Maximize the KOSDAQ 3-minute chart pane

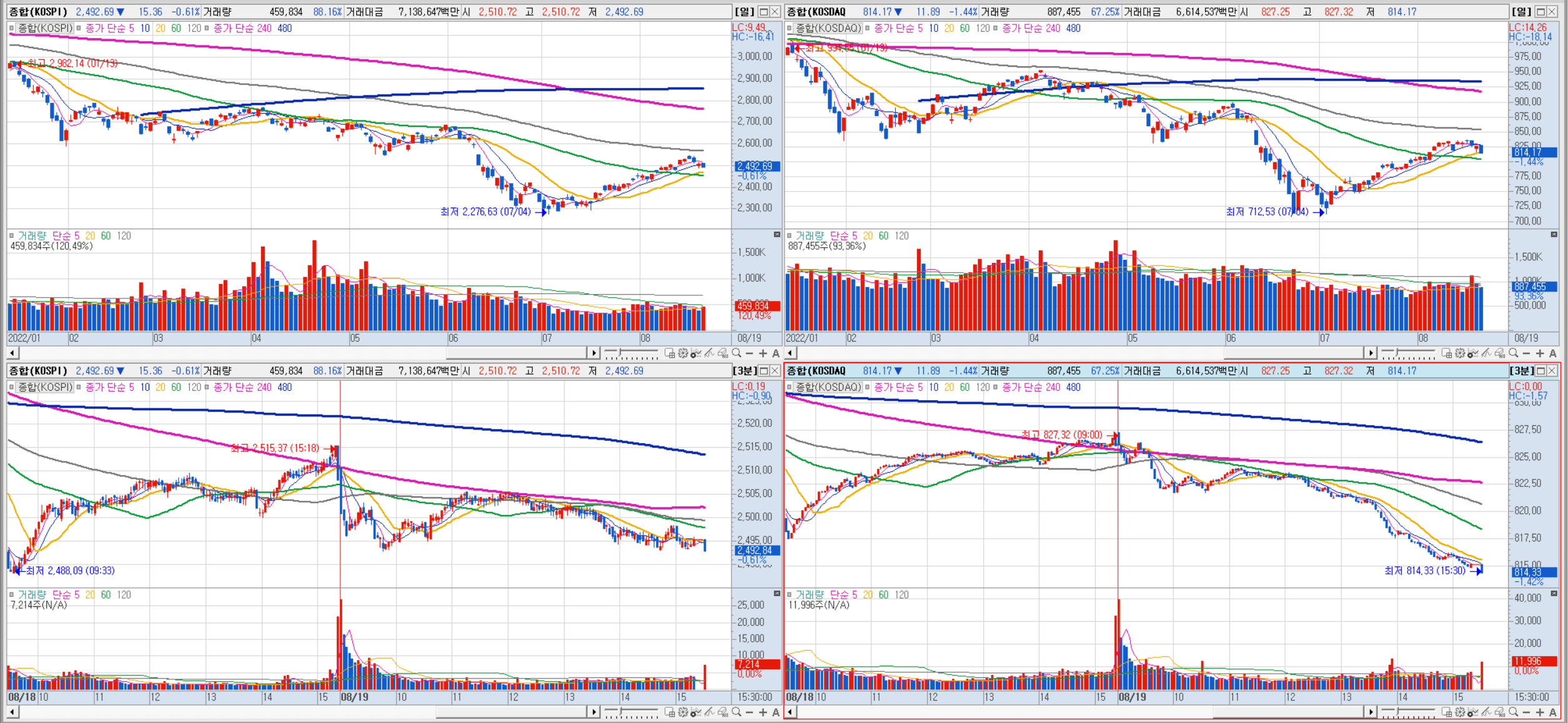click(1541, 371)
